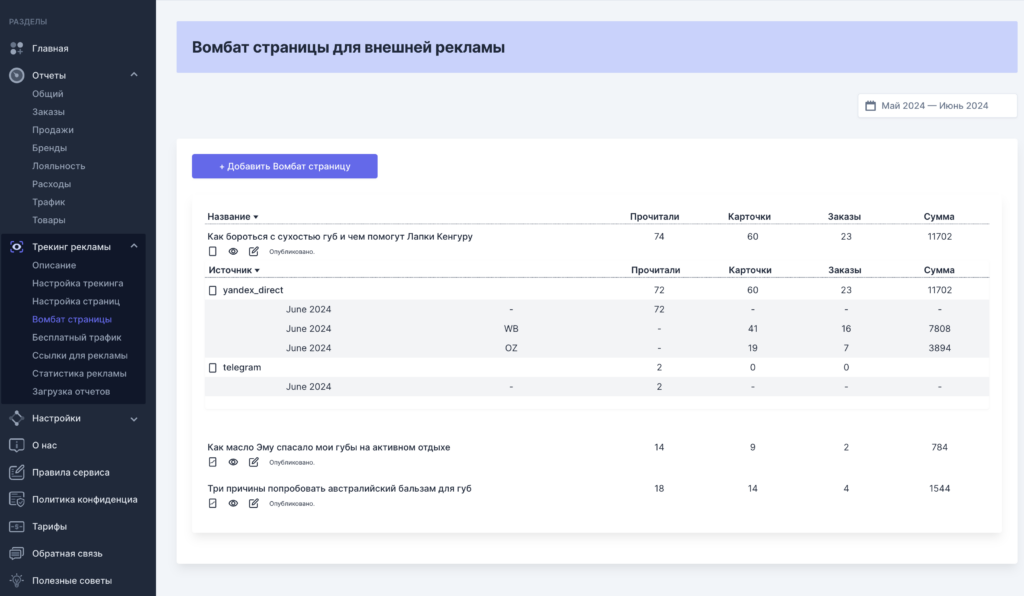This screenshot has width=1024, height=596.
Task: Click the Главная dashboard icon in sidebar
Action: click(17, 48)
